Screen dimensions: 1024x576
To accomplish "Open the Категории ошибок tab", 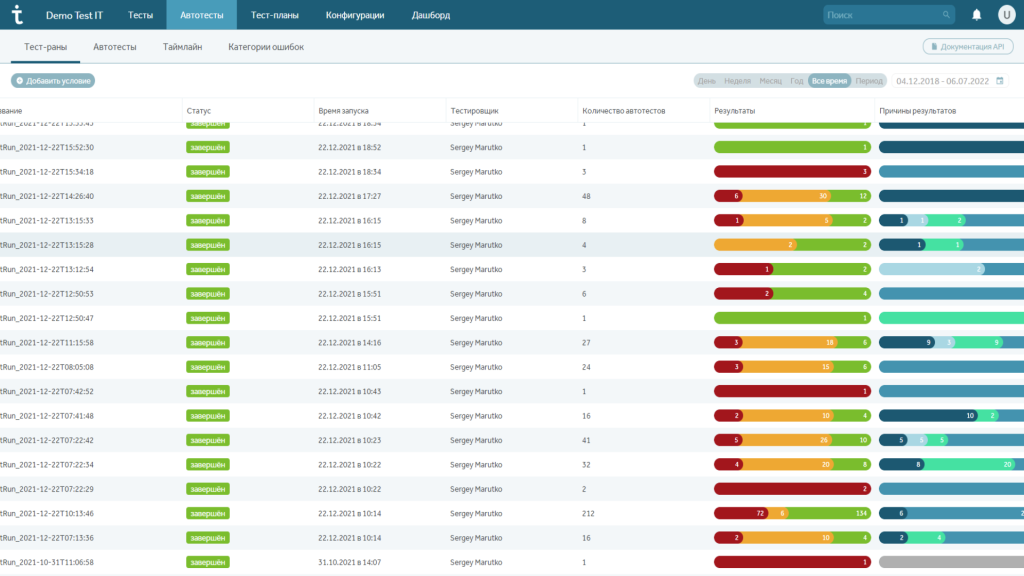I will click(265, 47).
